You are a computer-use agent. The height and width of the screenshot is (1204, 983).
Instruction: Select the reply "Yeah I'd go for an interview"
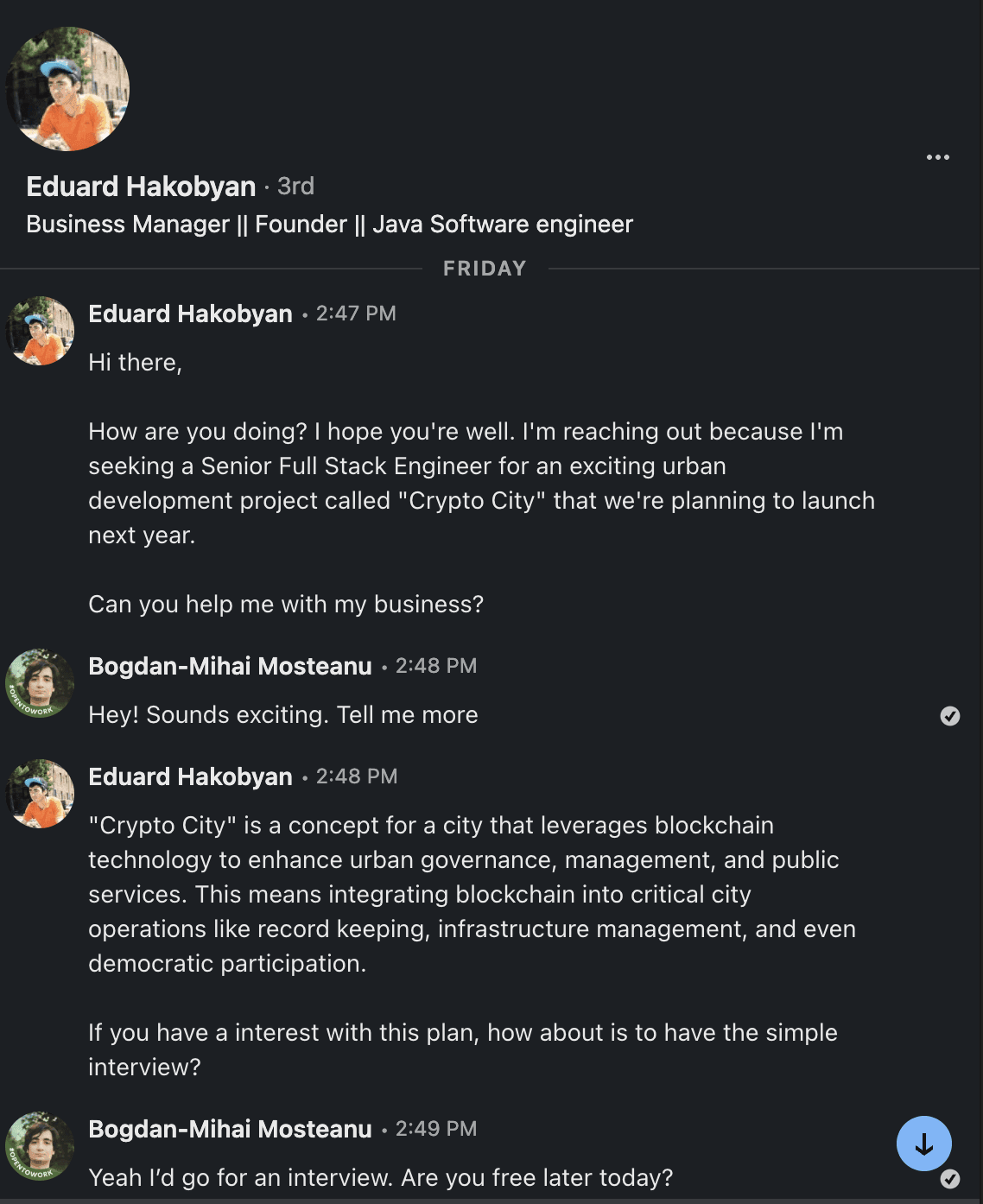coord(380,1176)
